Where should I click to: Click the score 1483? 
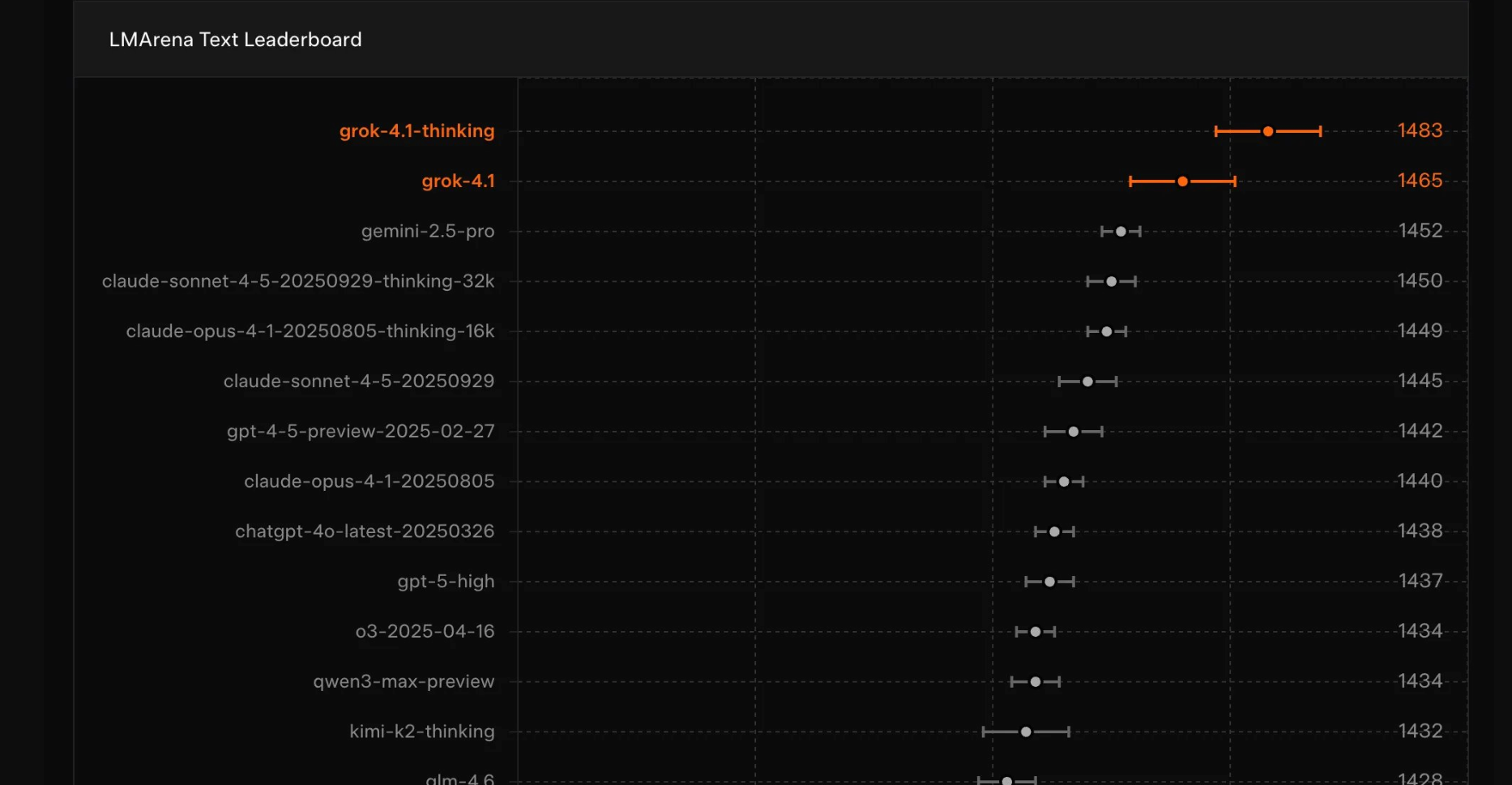[1420, 130]
